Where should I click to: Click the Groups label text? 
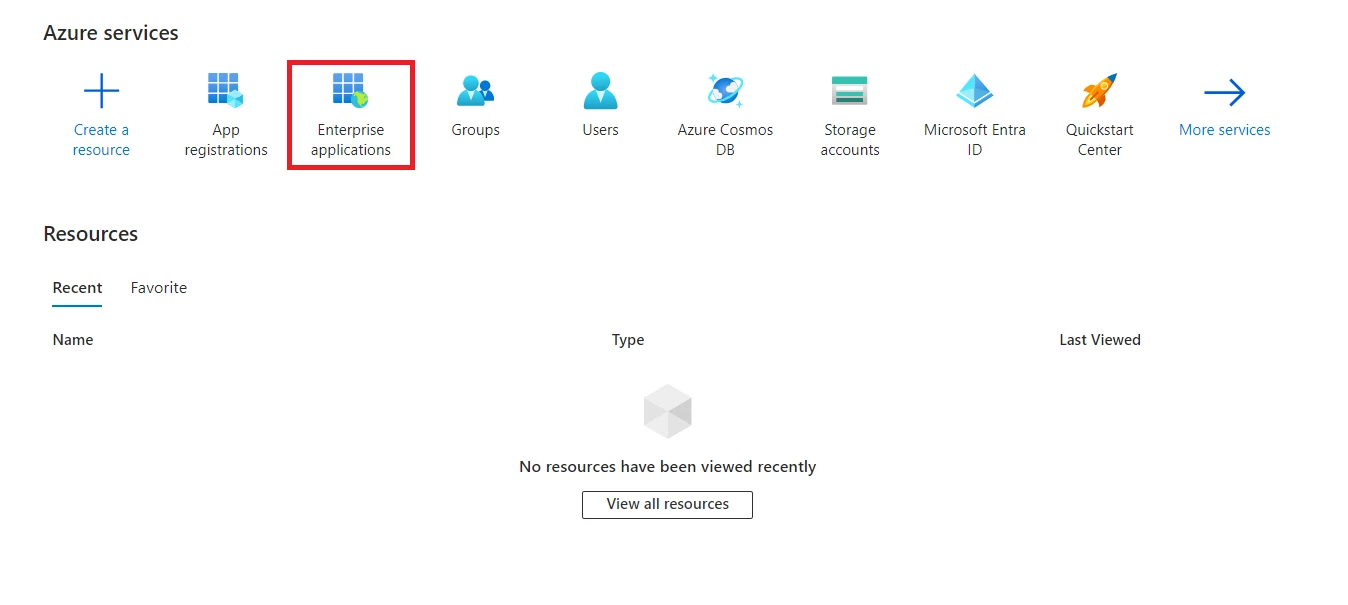click(x=475, y=130)
